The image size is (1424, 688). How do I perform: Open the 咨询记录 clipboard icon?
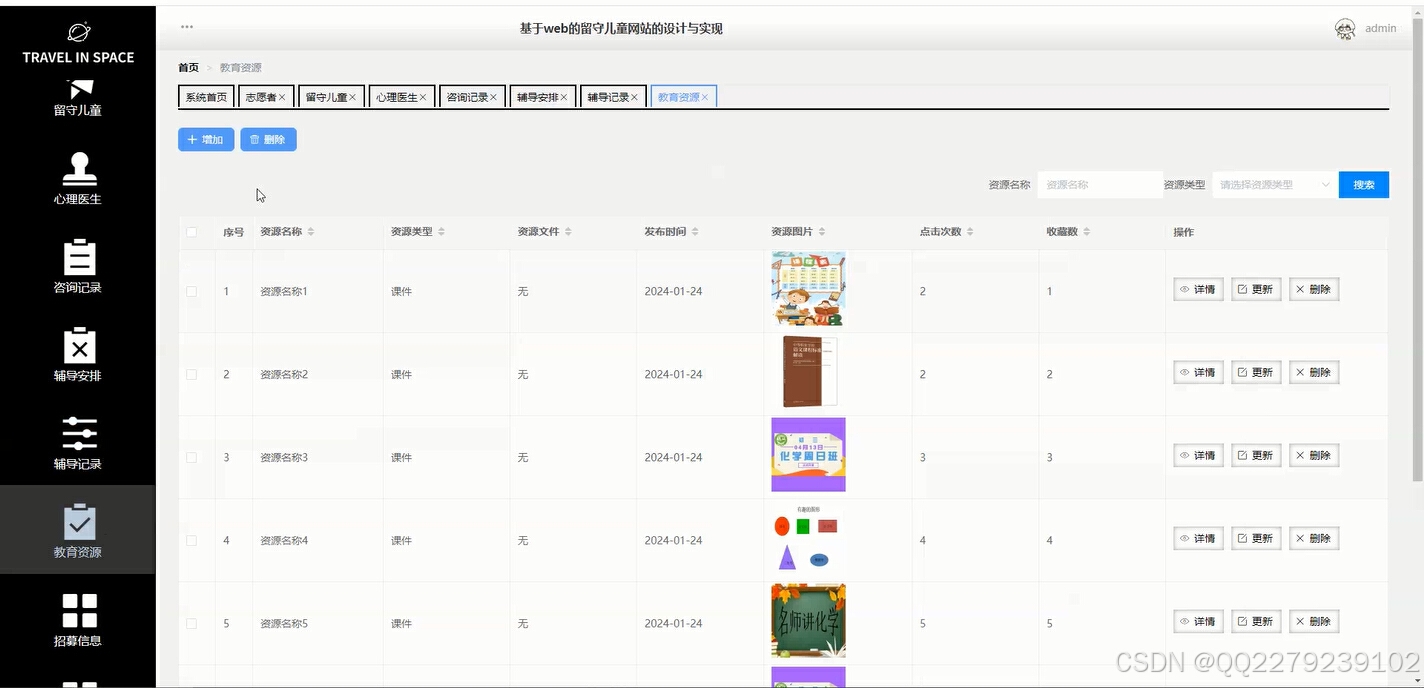tap(79, 256)
